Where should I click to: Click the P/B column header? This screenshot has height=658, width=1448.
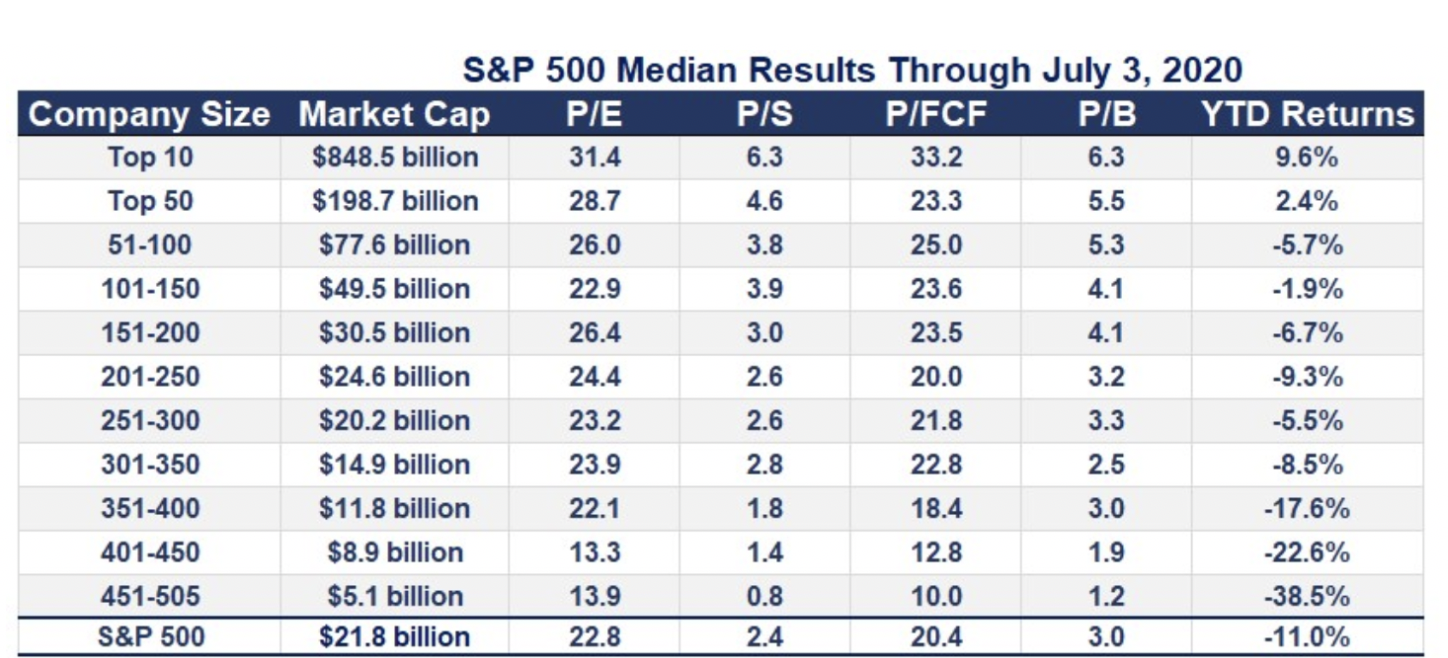[1106, 114]
